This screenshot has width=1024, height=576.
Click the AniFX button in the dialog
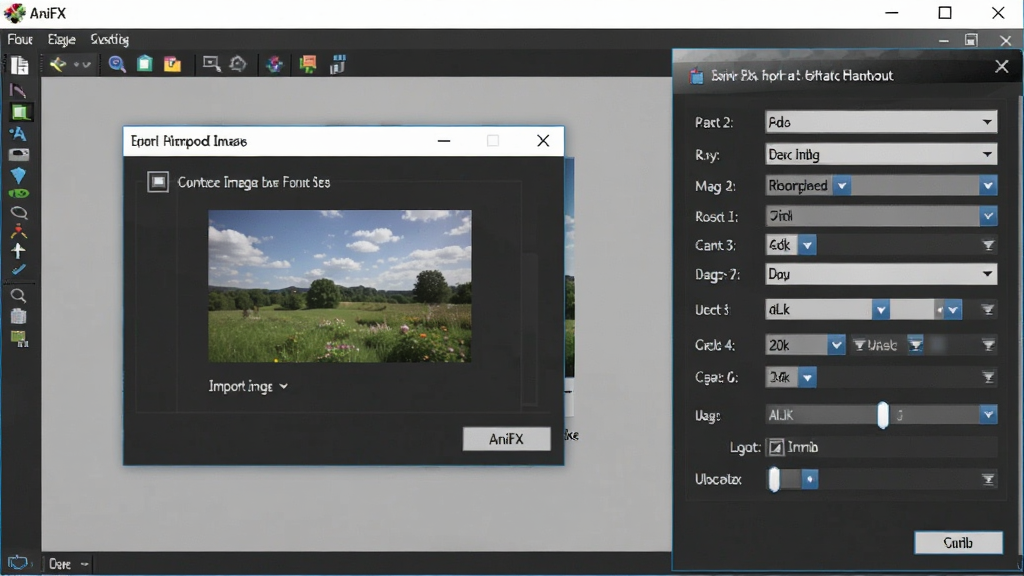click(507, 439)
